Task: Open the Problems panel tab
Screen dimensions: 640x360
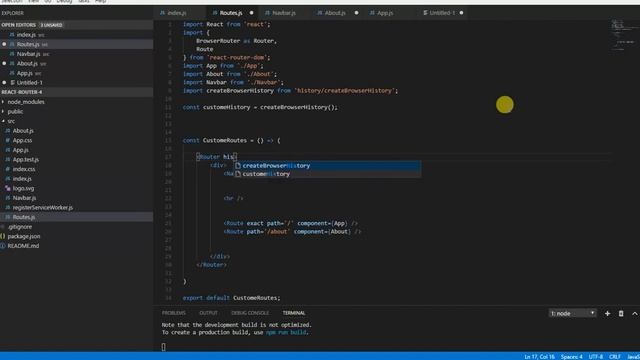Action: [173, 313]
